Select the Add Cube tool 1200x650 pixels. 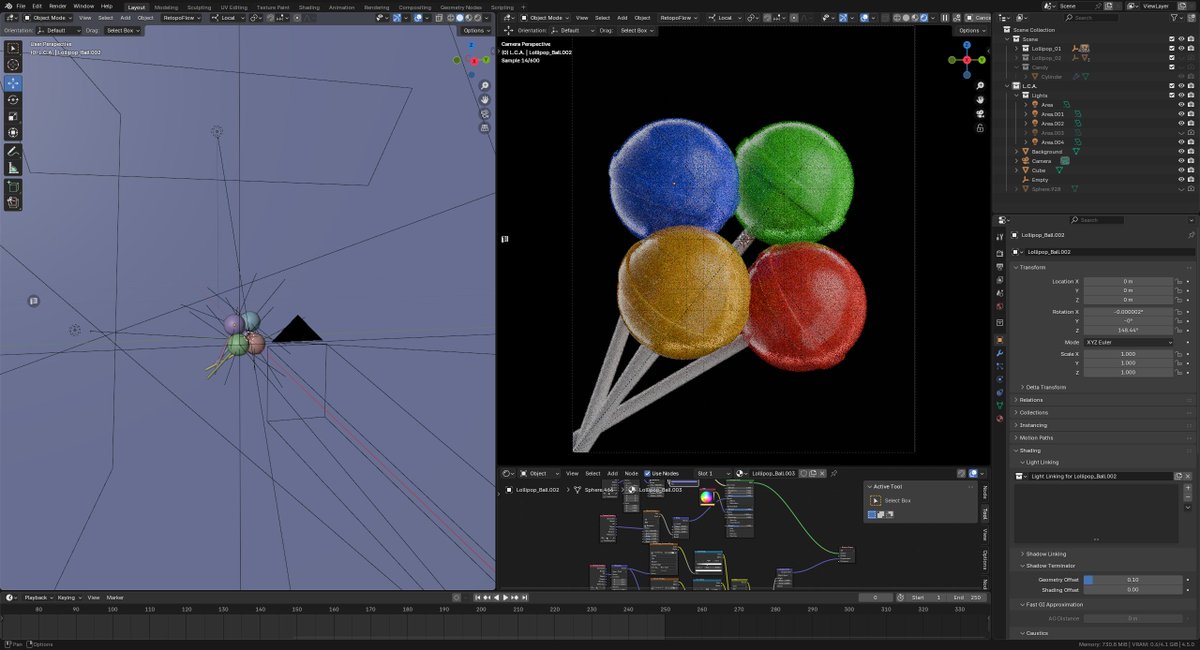click(13, 186)
